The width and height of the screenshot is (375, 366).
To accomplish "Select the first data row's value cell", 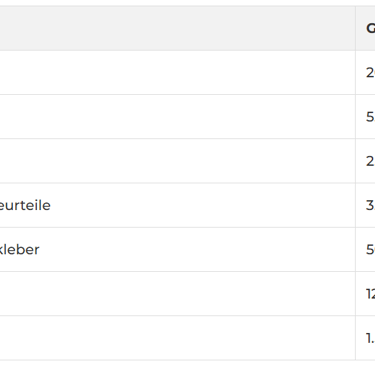I will 365,73.
